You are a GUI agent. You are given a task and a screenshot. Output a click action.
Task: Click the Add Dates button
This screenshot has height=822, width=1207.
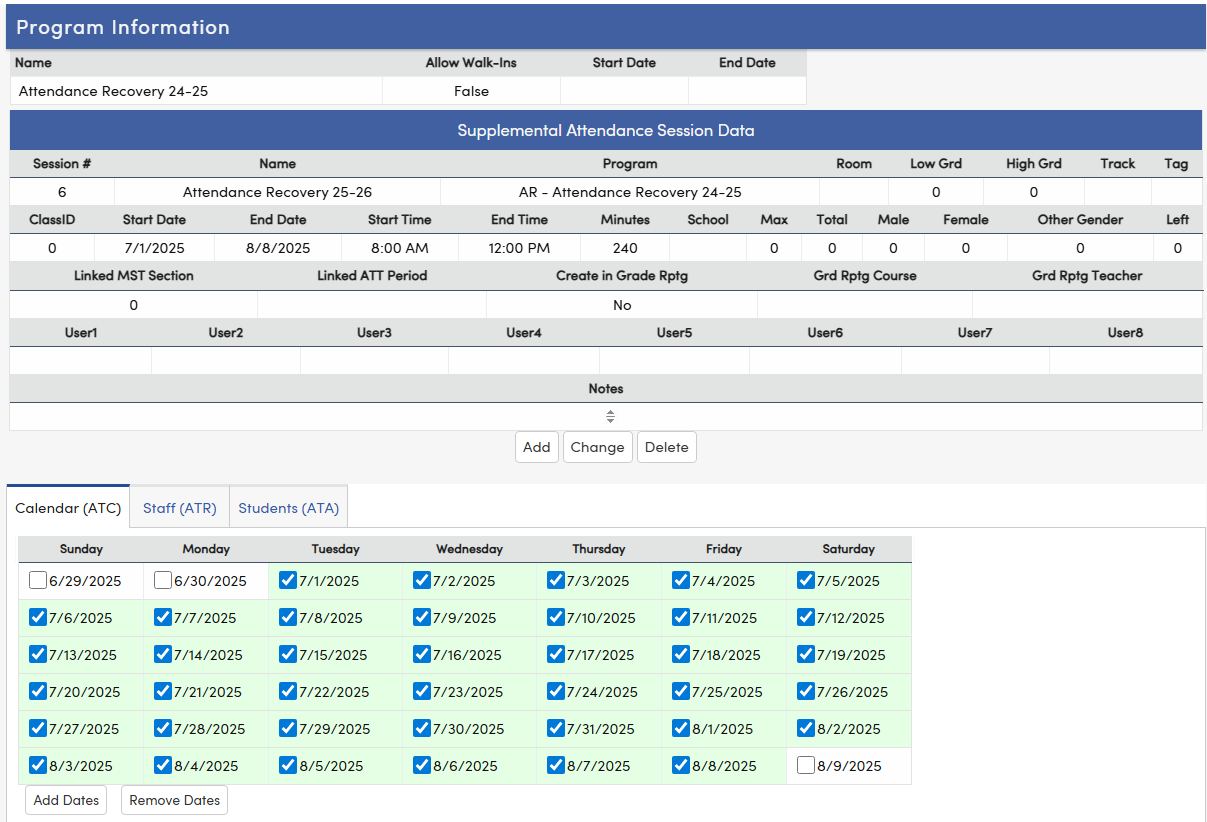[x=66, y=800]
